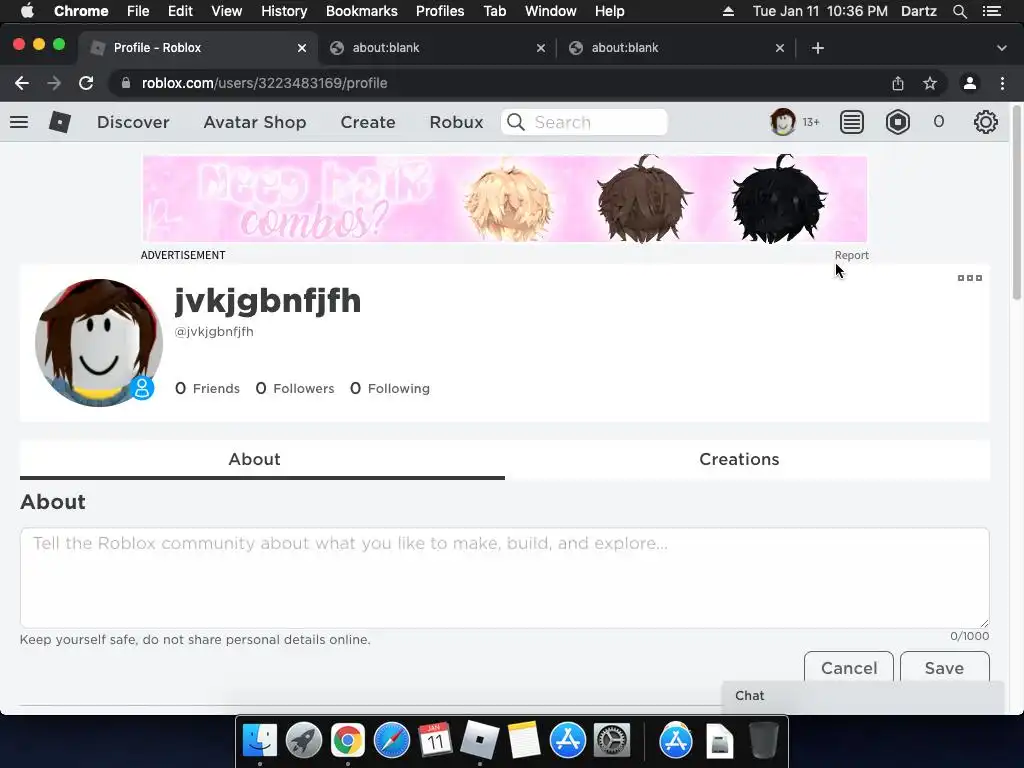Click the search magnifier icon in Roblox
This screenshot has width=1024, height=768.
click(x=516, y=122)
